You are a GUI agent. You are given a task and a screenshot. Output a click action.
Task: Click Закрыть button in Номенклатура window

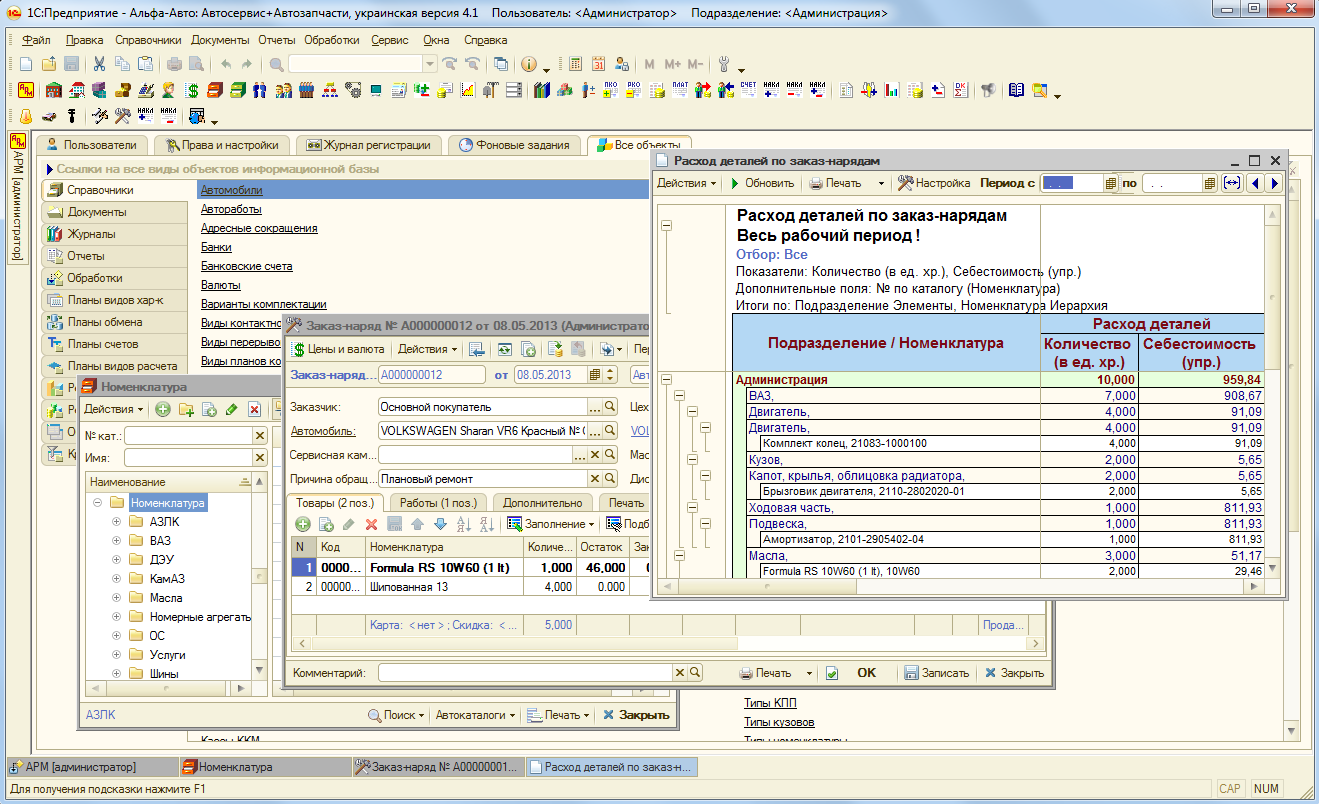(635, 715)
